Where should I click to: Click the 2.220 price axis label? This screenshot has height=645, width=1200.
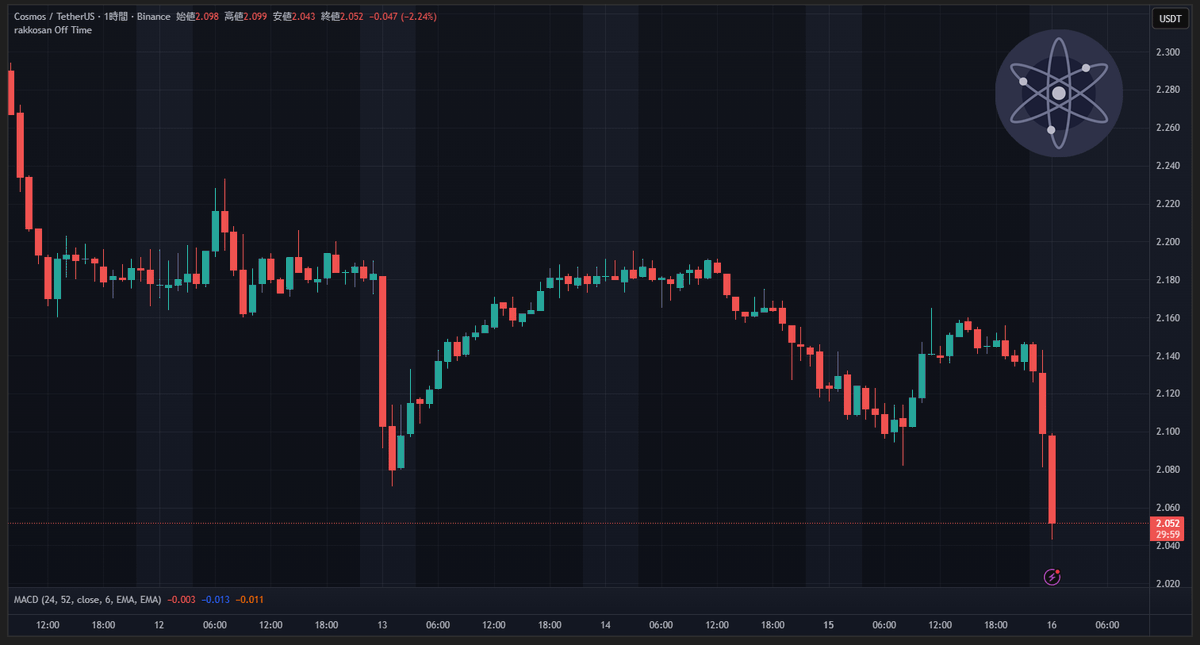click(x=1167, y=204)
